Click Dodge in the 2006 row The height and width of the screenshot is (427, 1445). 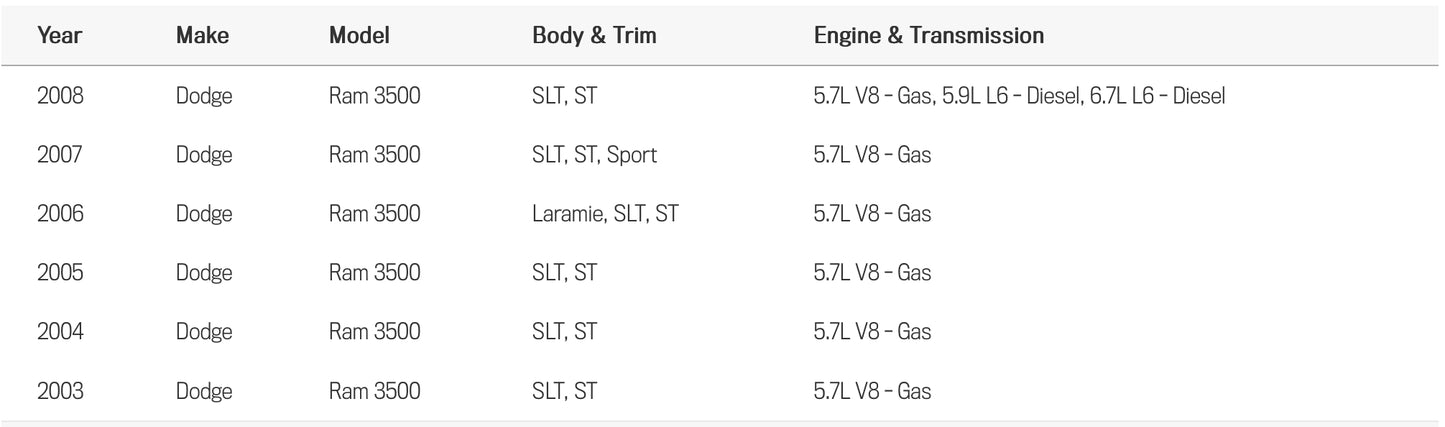[204, 214]
